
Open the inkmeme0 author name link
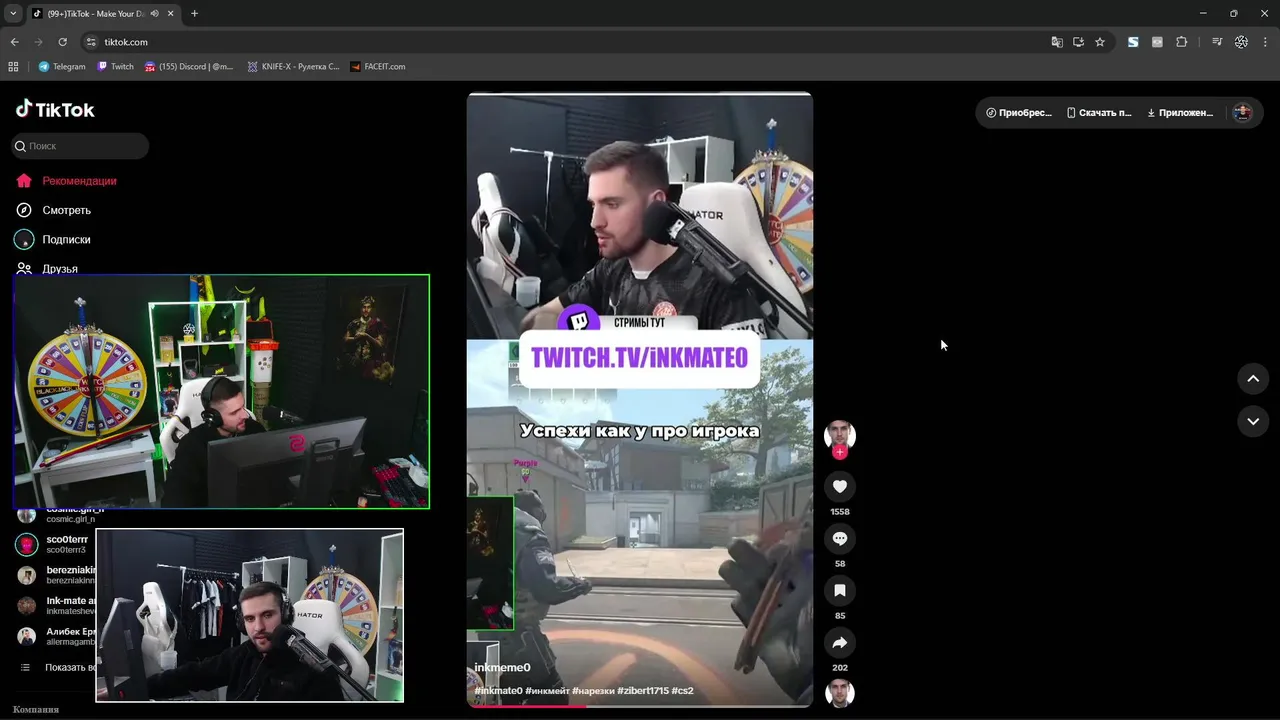pos(502,667)
